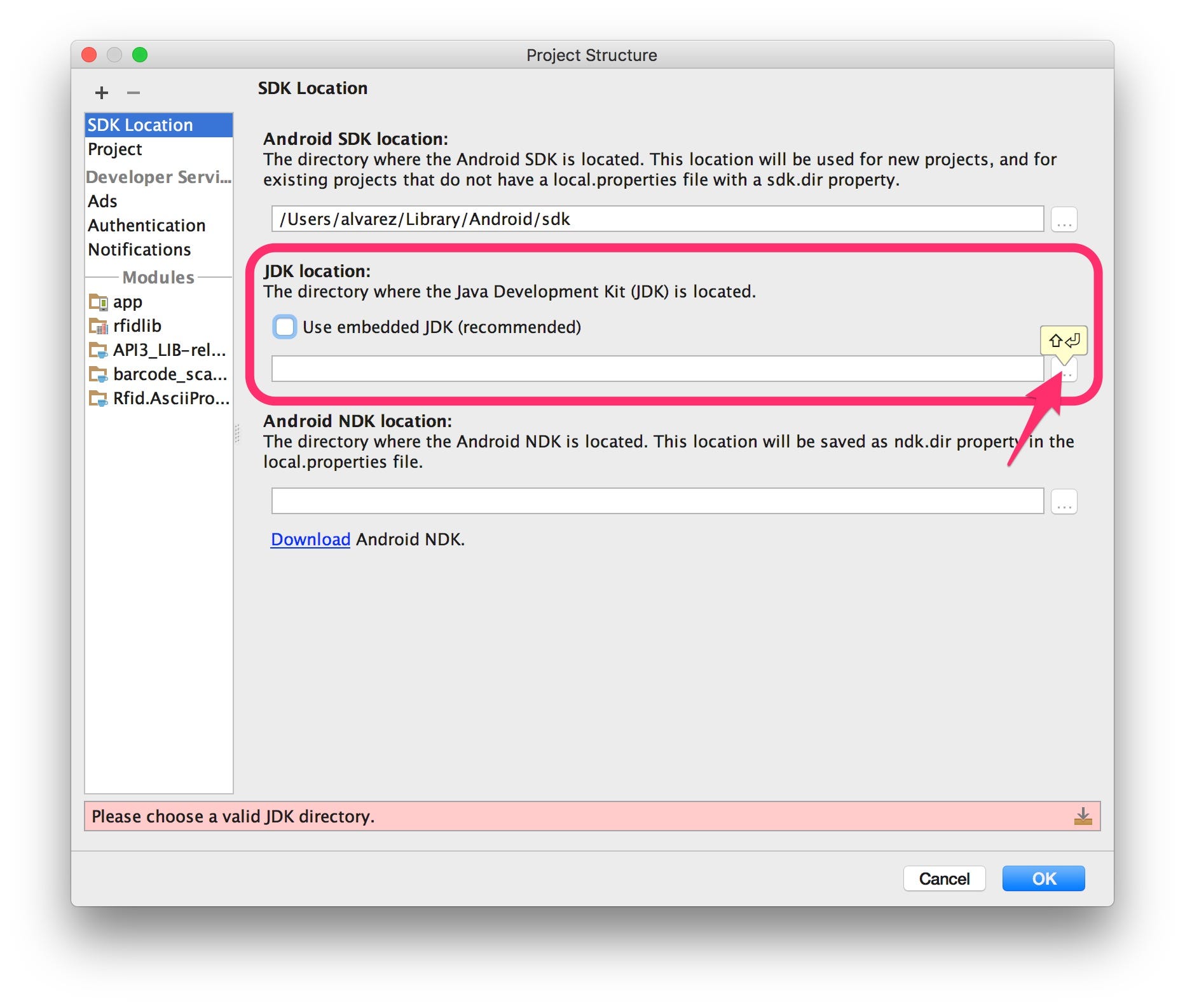
Task: Switch to the Notifications section
Action: [x=139, y=250]
